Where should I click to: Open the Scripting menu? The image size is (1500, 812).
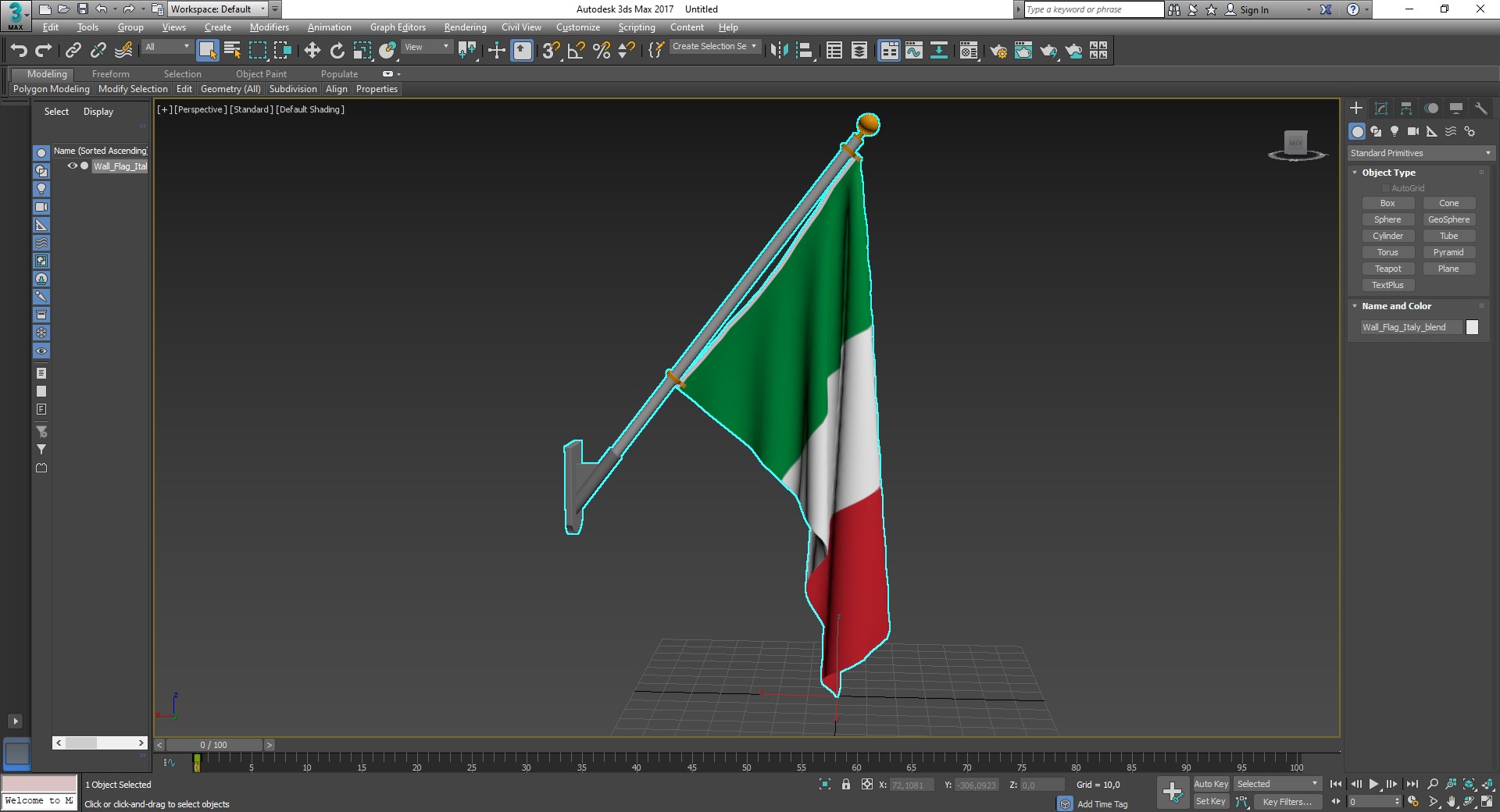637,27
